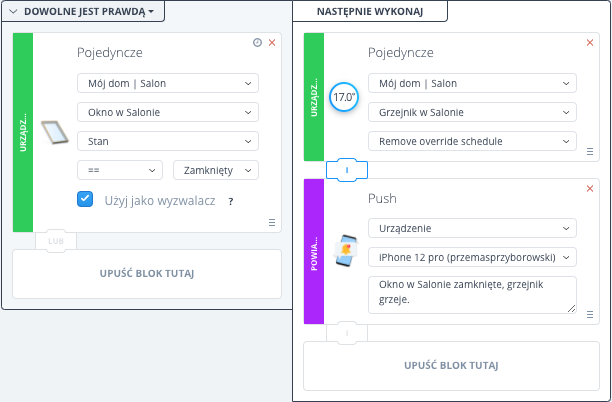Open the 'Urządzenie' push target dropdown
The height and width of the screenshot is (402, 612).
(x=472, y=228)
